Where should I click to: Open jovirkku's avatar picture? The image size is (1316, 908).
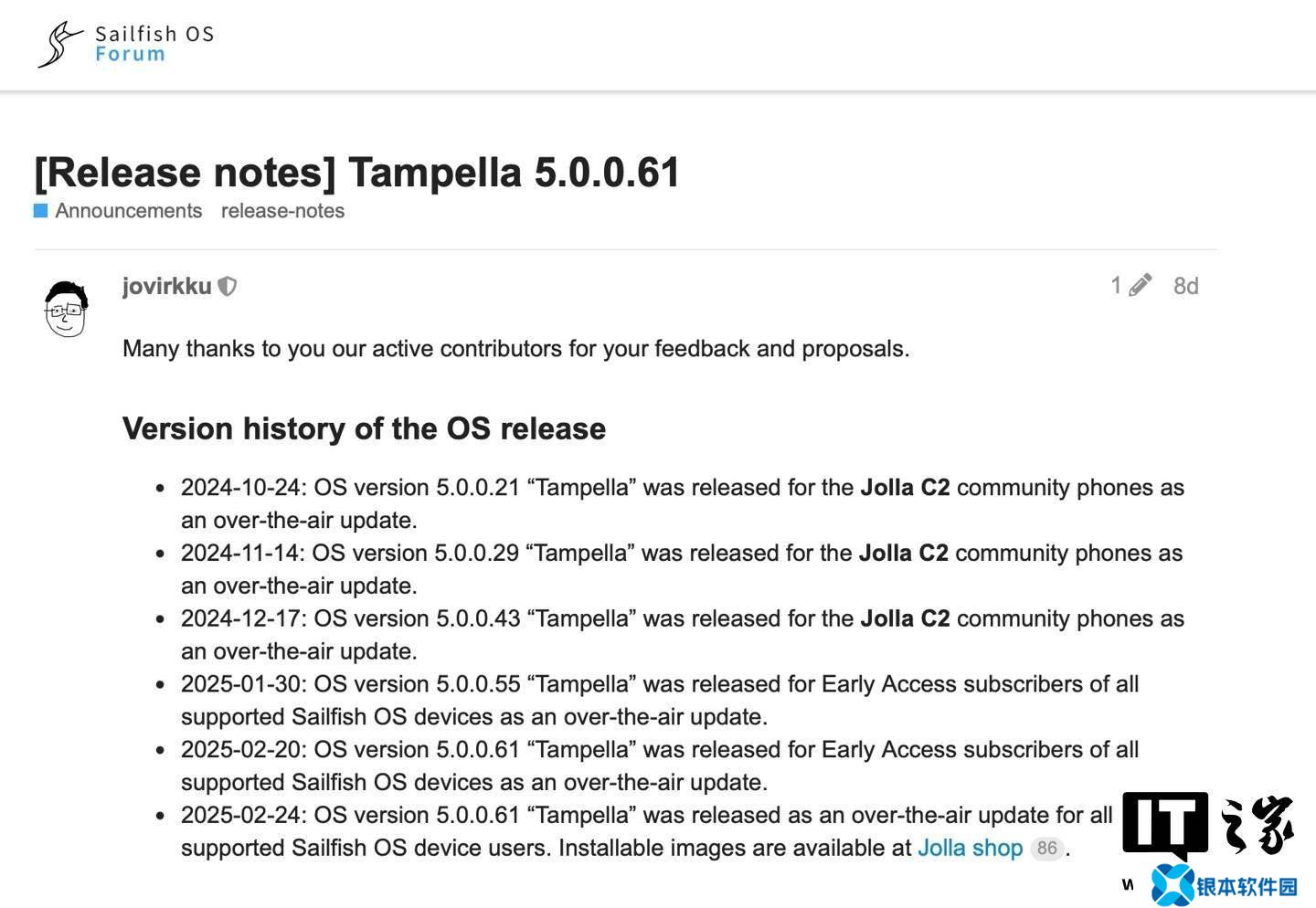click(67, 309)
